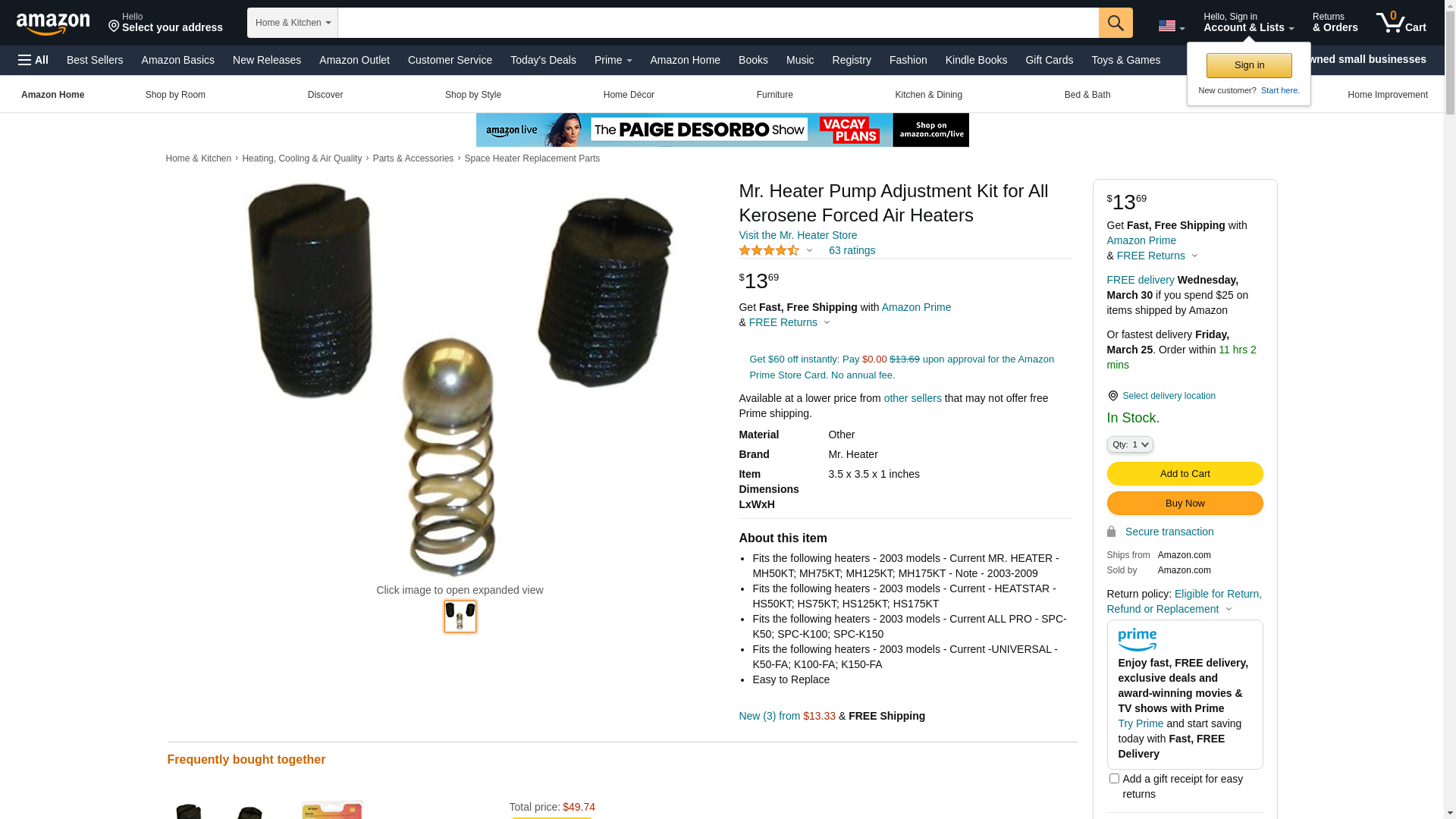The height and width of the screenshot is (819, 1456).
Task: Expand the Home & Kitchen search category dropdown
Action: coord(293,23)
